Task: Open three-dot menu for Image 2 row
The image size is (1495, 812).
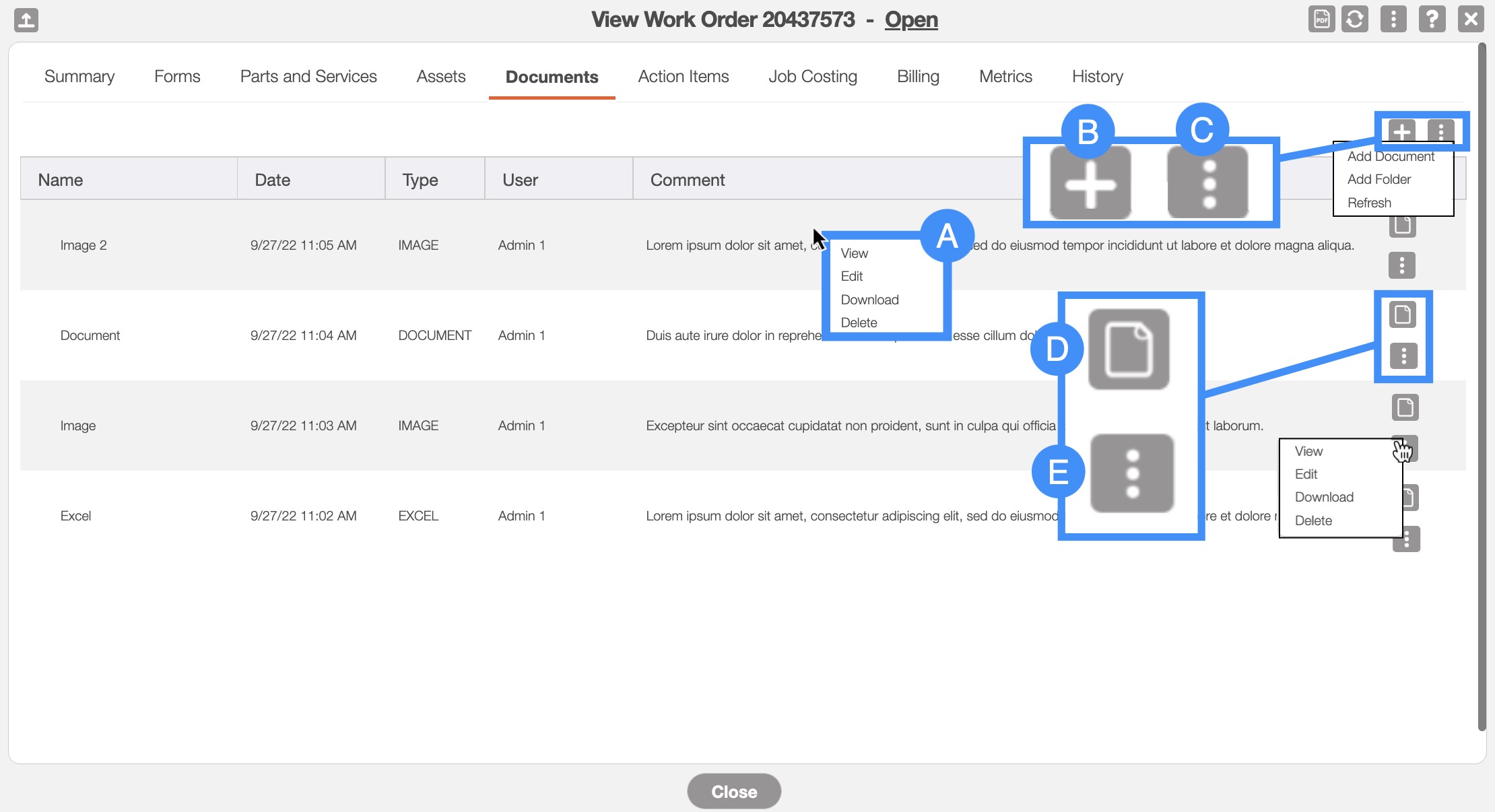Action: point(1401,265)
